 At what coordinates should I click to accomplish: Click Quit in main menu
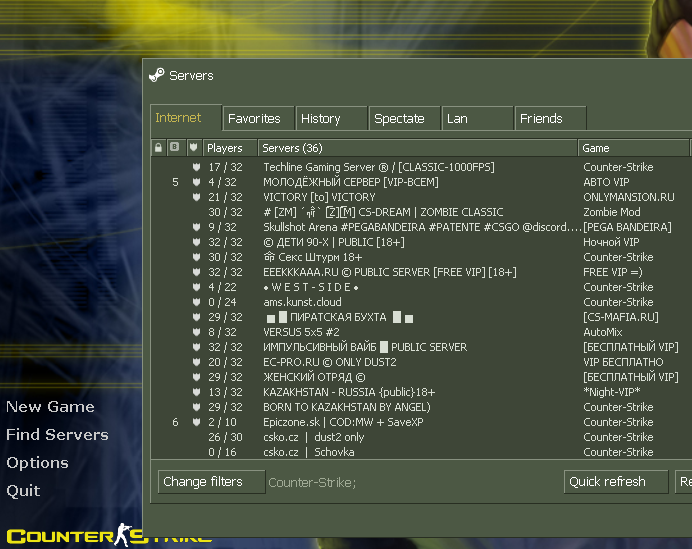23,491
